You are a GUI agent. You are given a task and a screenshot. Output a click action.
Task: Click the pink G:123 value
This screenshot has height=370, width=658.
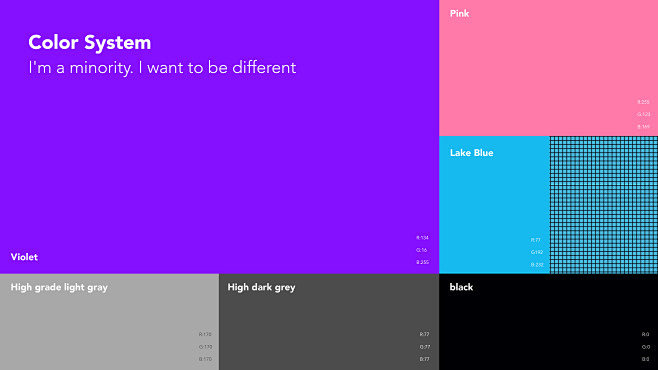(x=644, y=114)
